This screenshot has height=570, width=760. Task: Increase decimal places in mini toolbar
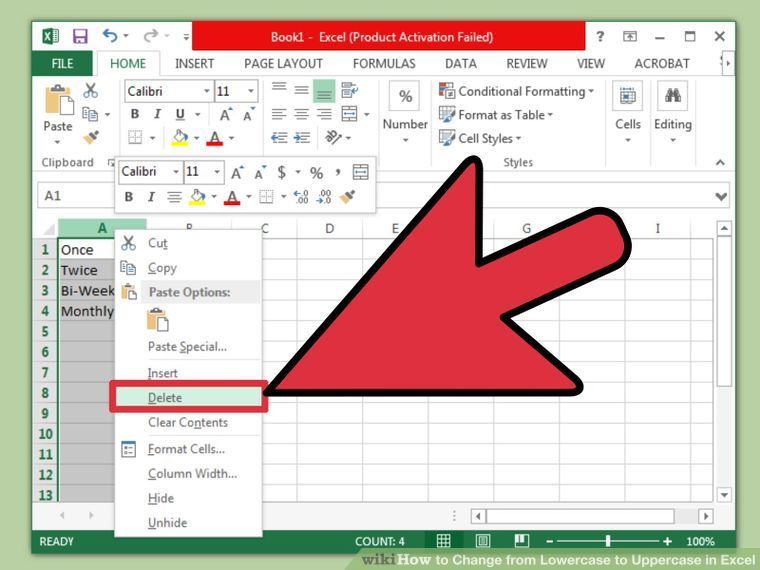301,197
